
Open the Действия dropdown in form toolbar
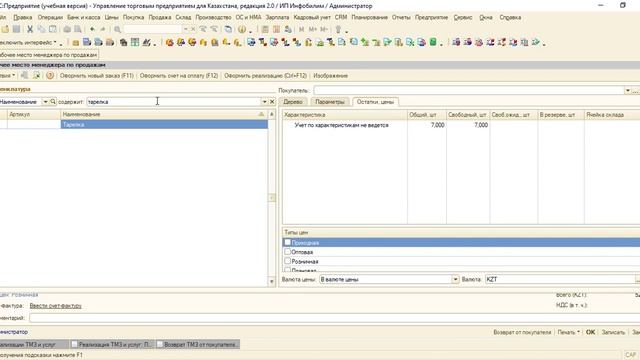click(7, 76)
